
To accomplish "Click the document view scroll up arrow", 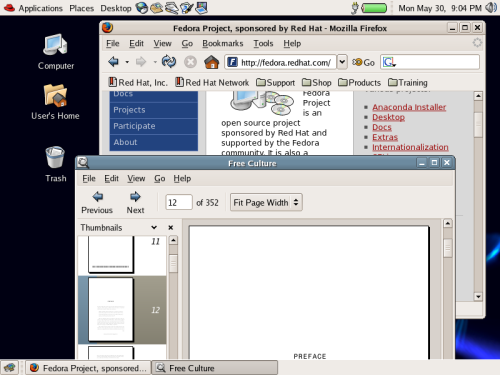I will pos(448,223).
